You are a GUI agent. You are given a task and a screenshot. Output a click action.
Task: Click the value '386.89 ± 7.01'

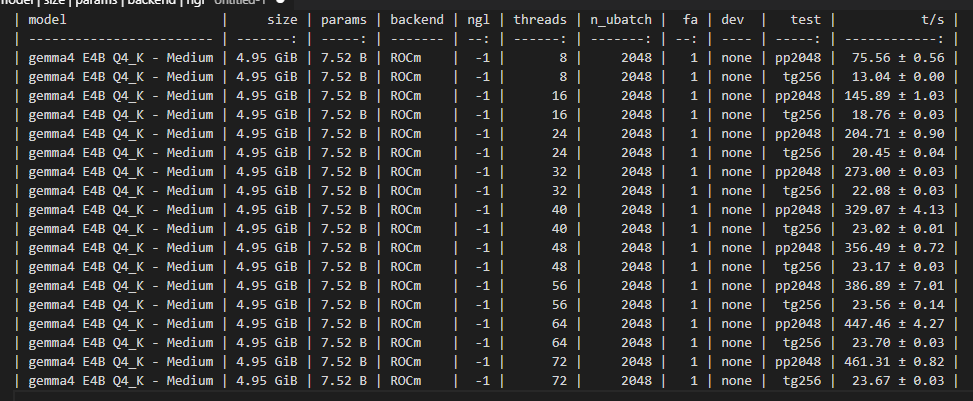click(894, 286)
